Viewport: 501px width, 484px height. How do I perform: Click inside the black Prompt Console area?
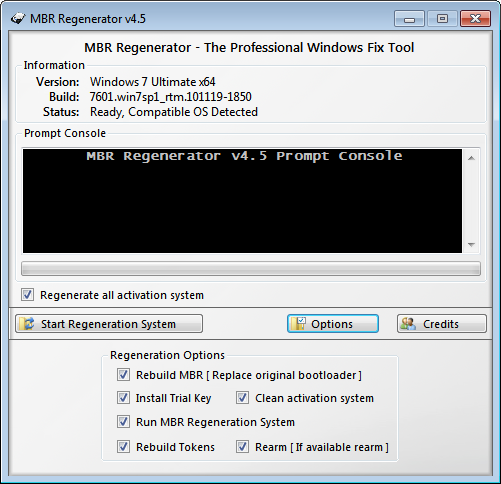(242, 201)
